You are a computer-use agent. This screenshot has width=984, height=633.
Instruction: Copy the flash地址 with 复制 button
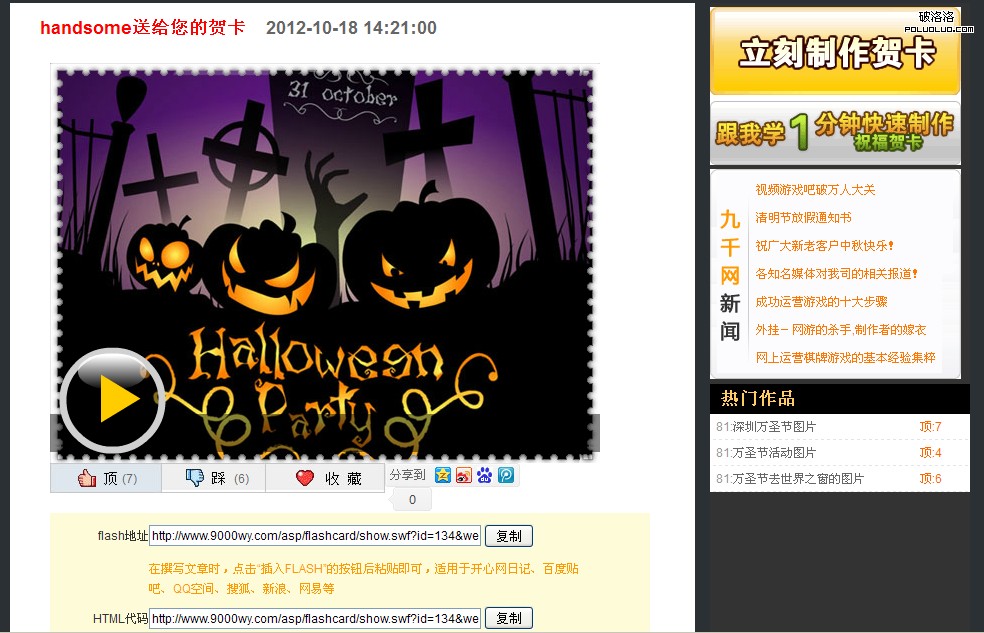[x=509, y=536]
